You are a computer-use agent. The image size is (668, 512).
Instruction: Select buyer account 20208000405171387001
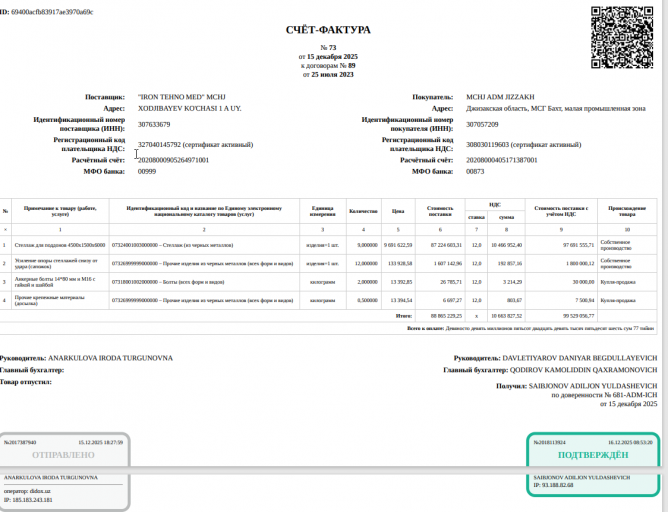502,160
